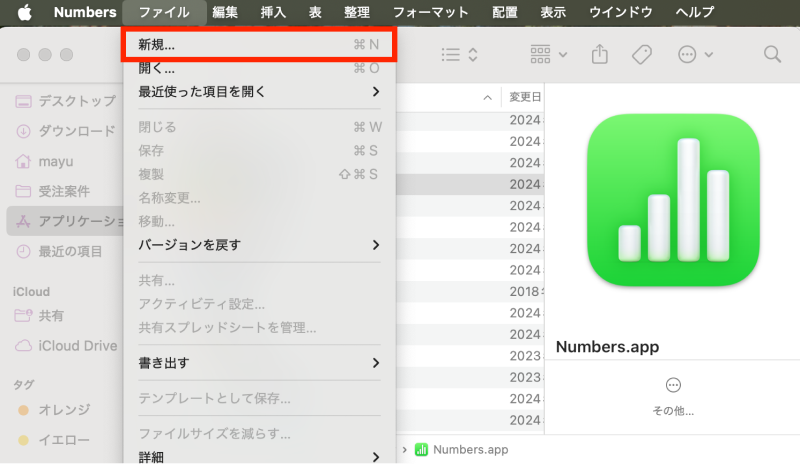Screen dimensions: 800x464
Task: Close the open ファイル menu
Action: coord(164,12)
